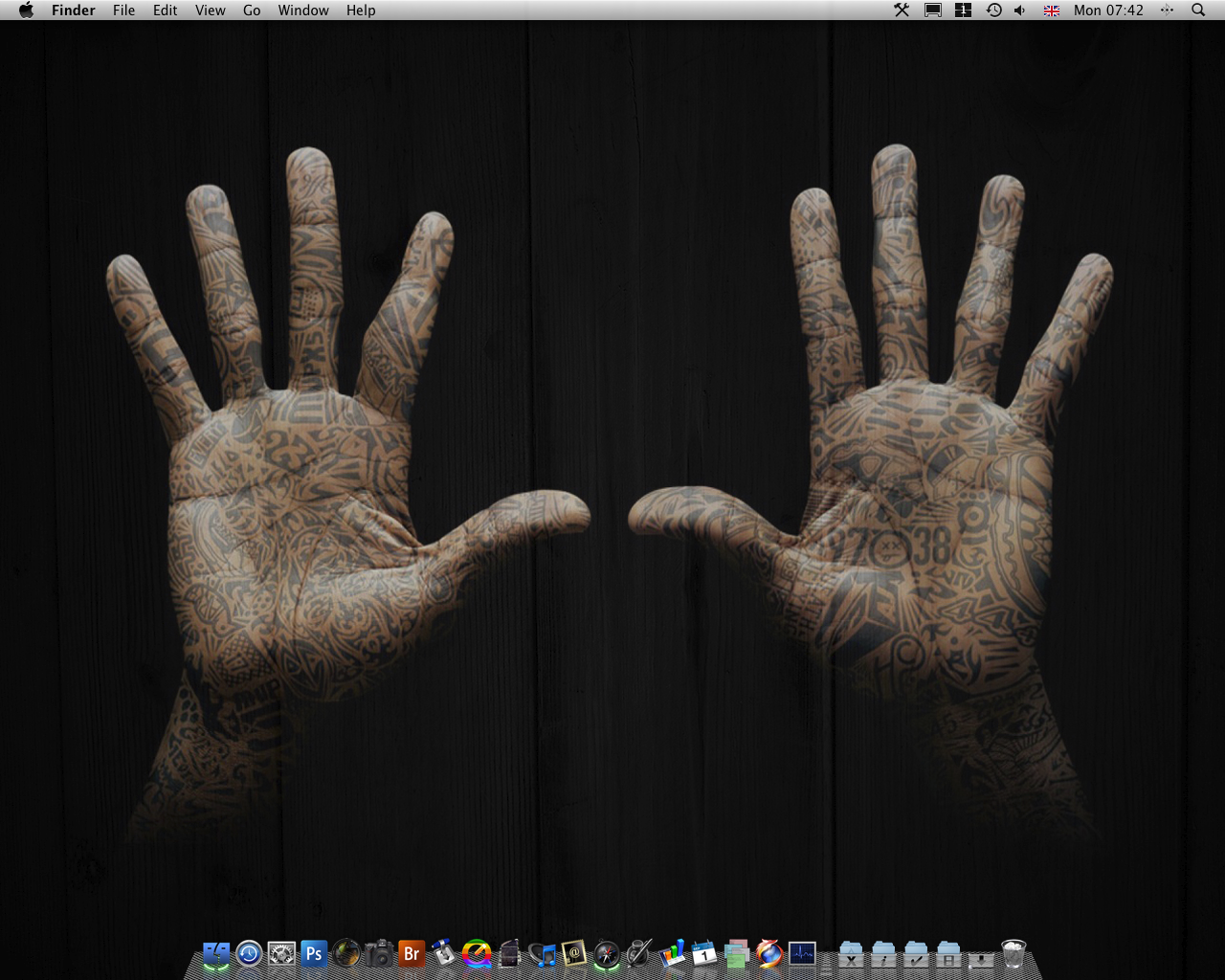Screen dimensions: 1225x980
Task: Open the volume control in menu bar
Action: coord(1020,11)
